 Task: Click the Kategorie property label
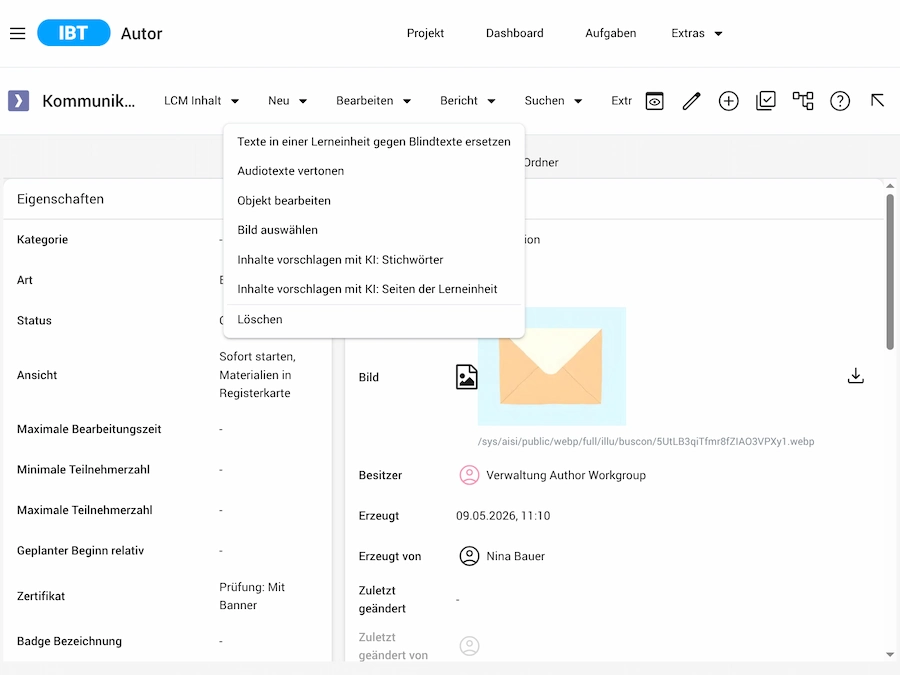(x=42, y=239)
